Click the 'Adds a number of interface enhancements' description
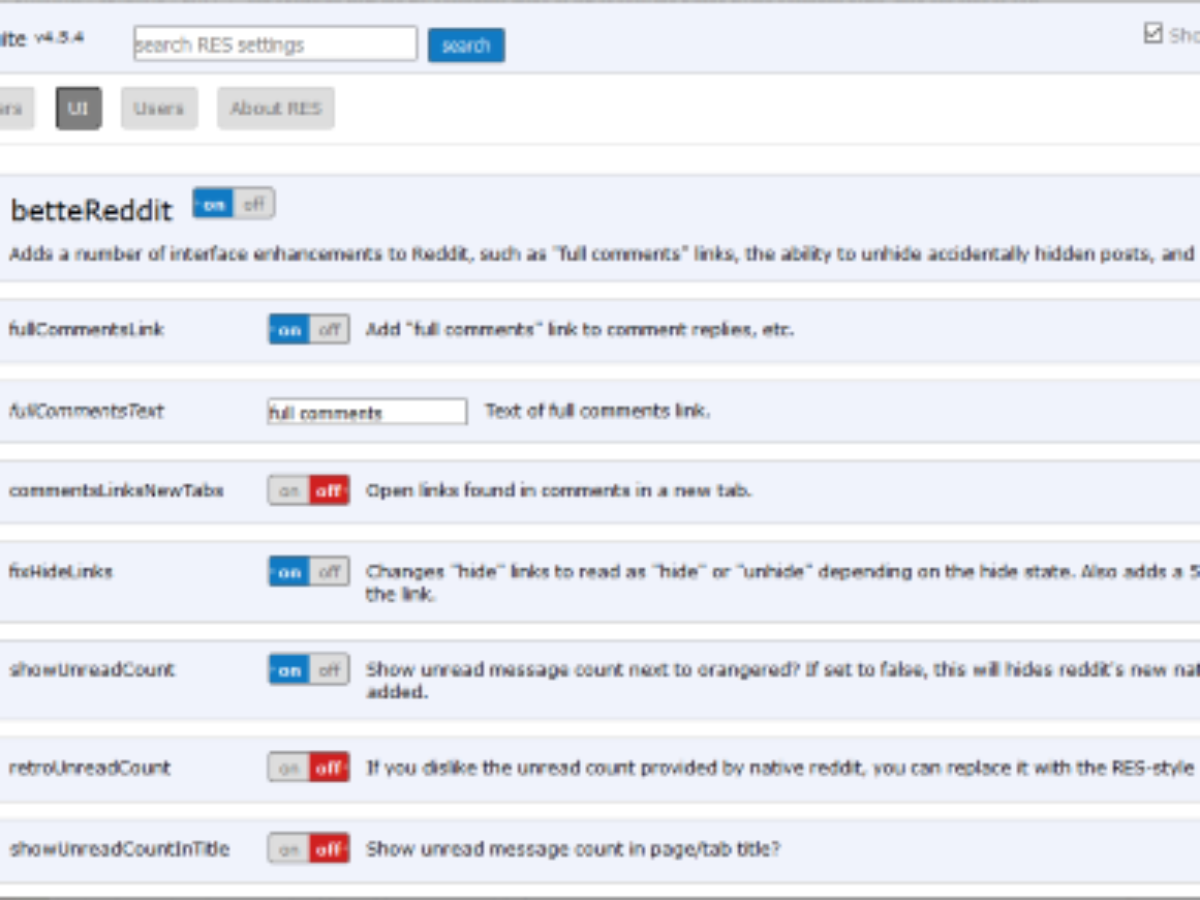The image size is (1200, 900). pyautogui.click(x=604, y=254)
